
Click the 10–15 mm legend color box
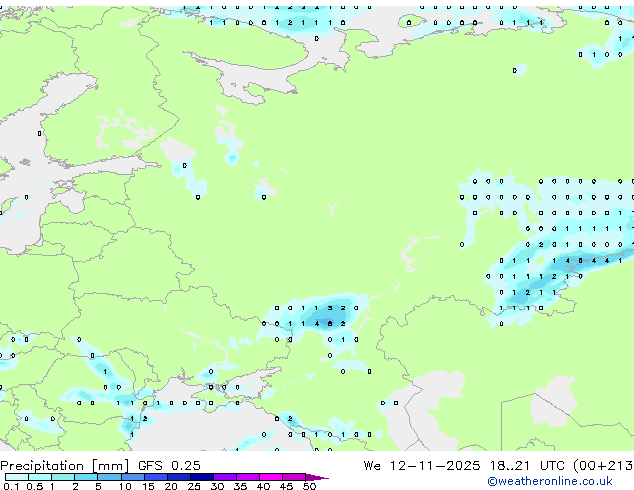pyautogui.click(x=133, y=477)
